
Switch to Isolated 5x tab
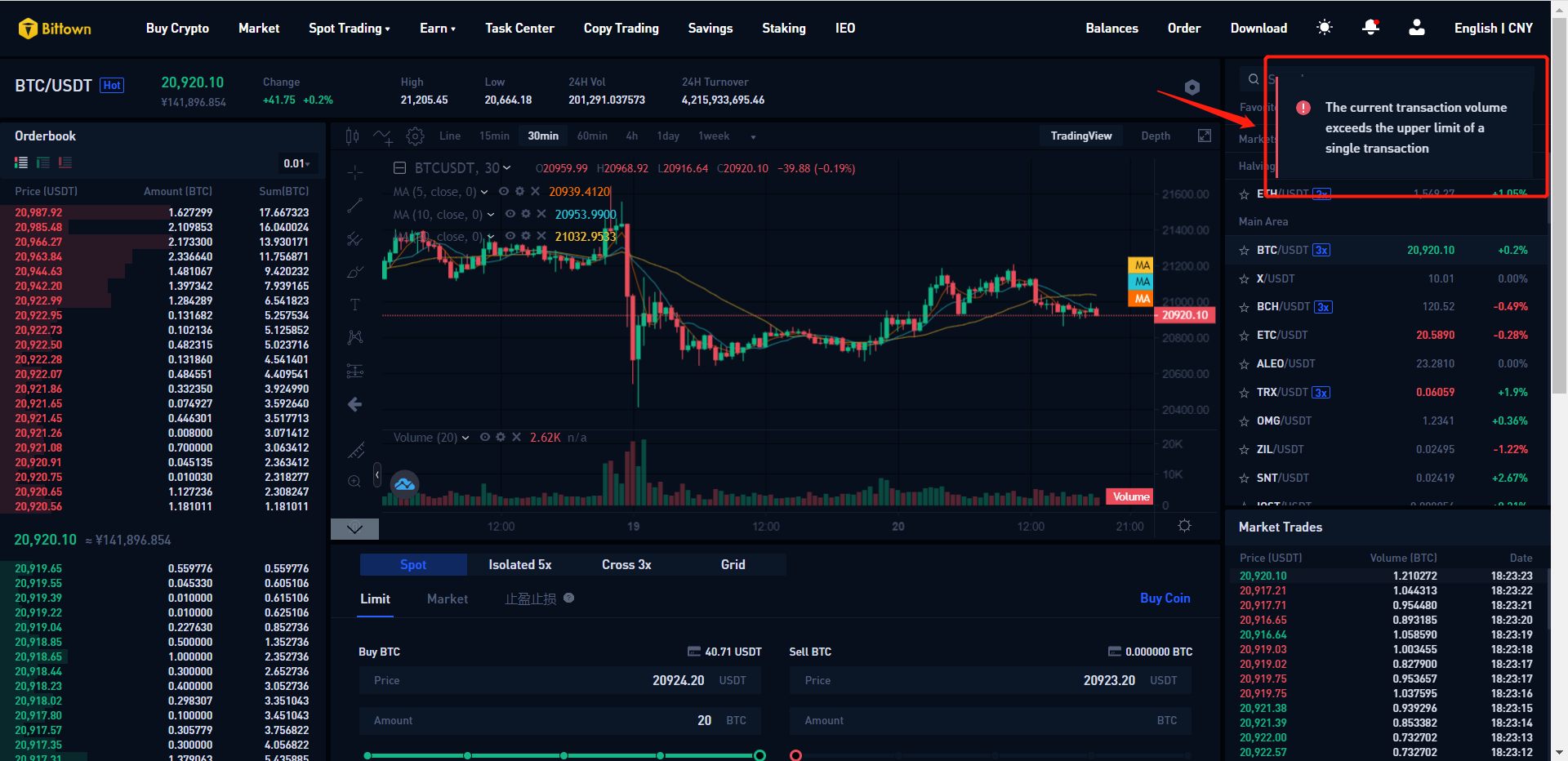(x=520, y=564)
